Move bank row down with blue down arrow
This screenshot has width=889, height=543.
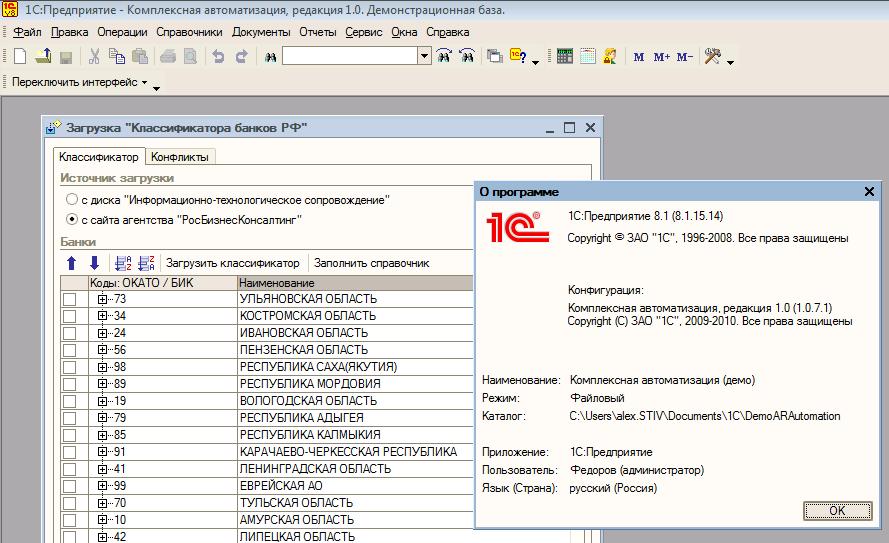tap(95, 263)
